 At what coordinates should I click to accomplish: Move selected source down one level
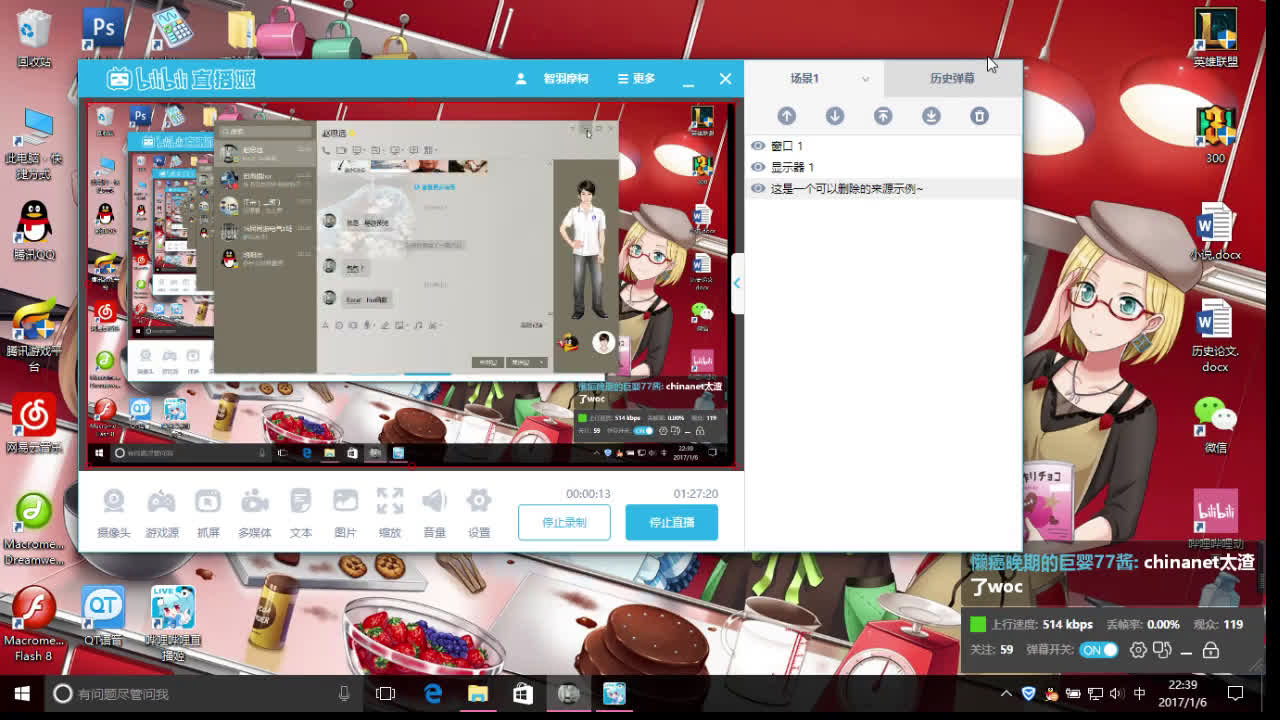[835, 116]
